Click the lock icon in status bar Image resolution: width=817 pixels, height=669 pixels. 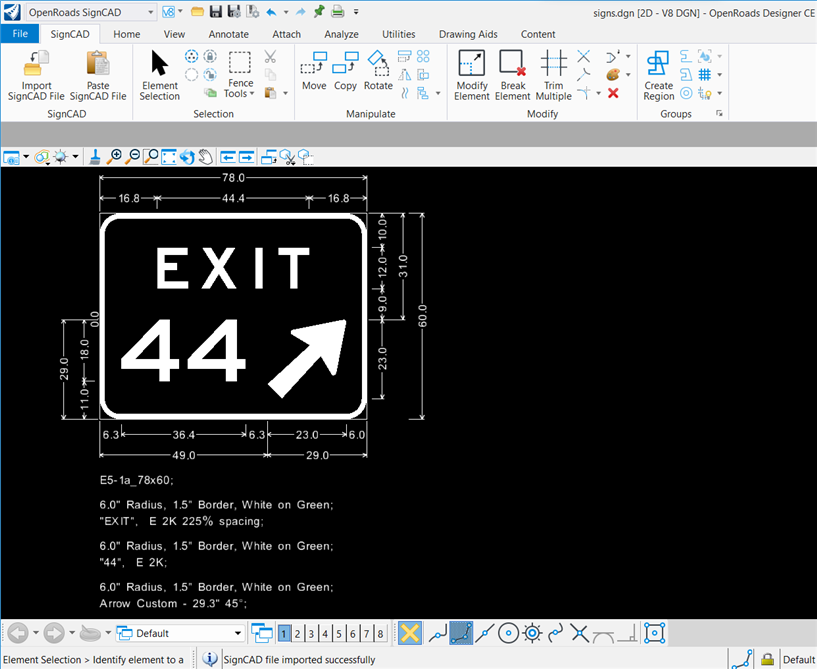tap(767, 659)
